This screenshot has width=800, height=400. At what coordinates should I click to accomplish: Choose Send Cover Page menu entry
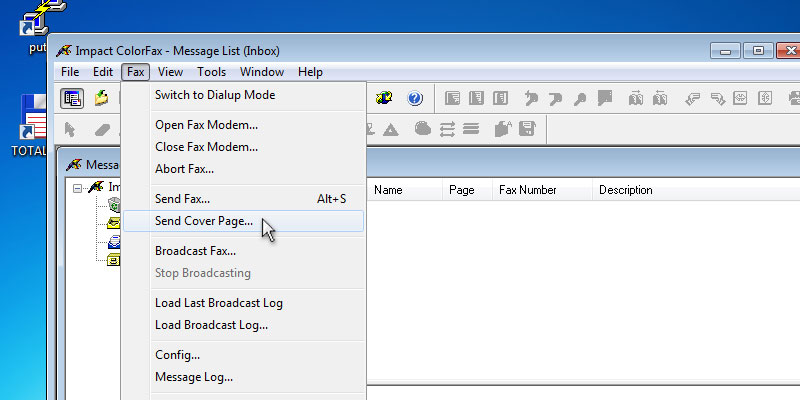coord(204,221)
